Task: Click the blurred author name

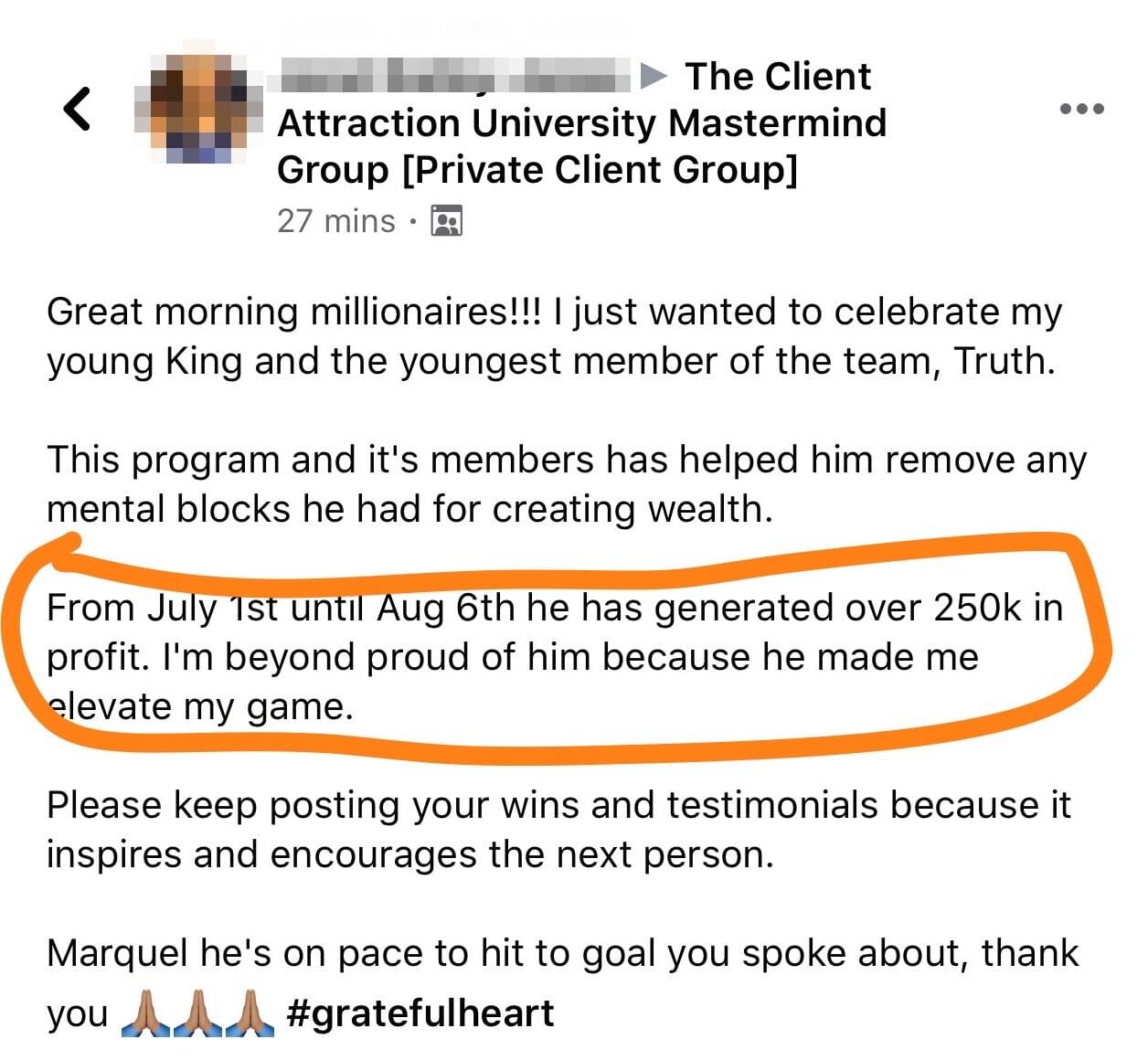Action: click(x=454, y=76)
